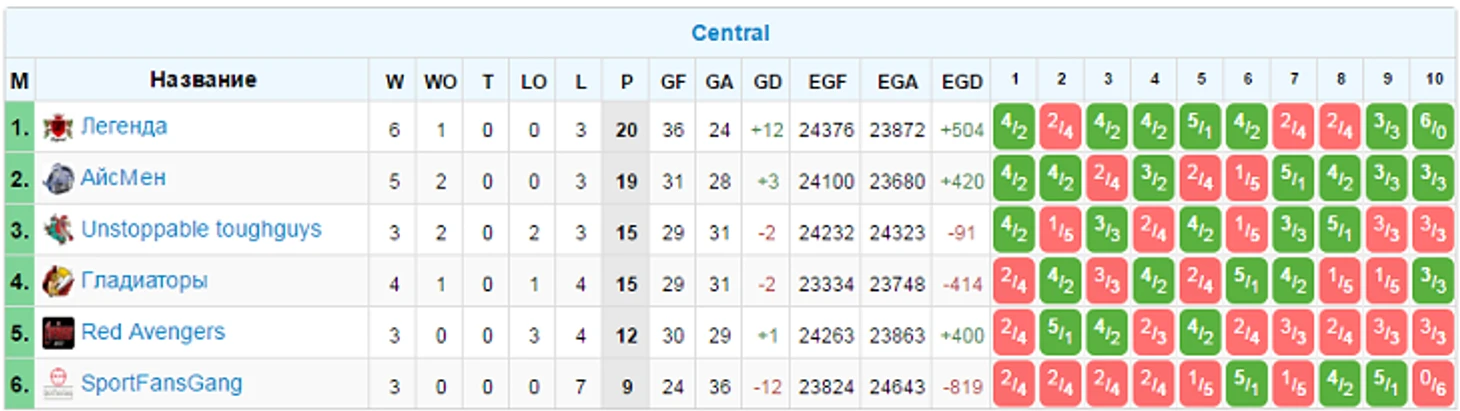
Task: Click SportFansGang's round 10 result 0/6
Action: (x=1432, y=385)
